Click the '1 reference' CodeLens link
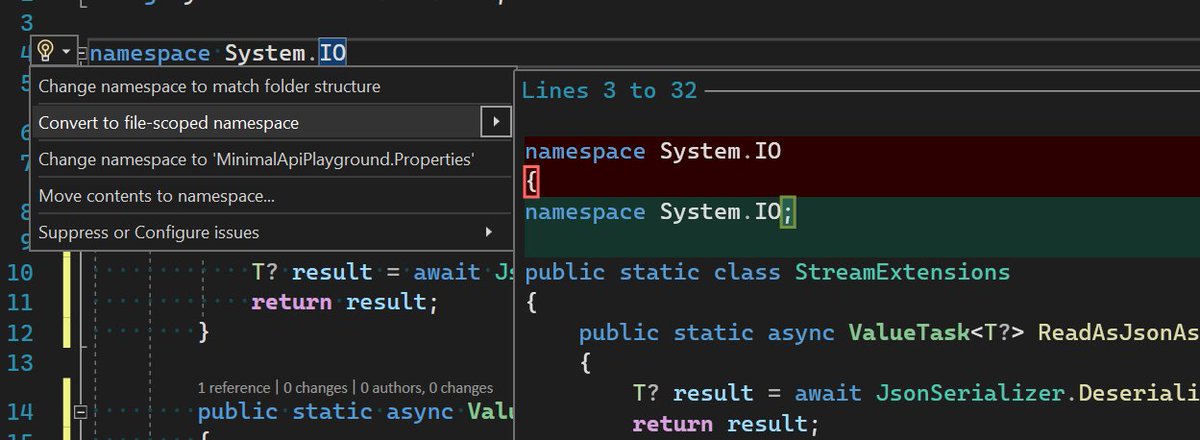This screenshot has width=1200, height=440. (233, 387)
